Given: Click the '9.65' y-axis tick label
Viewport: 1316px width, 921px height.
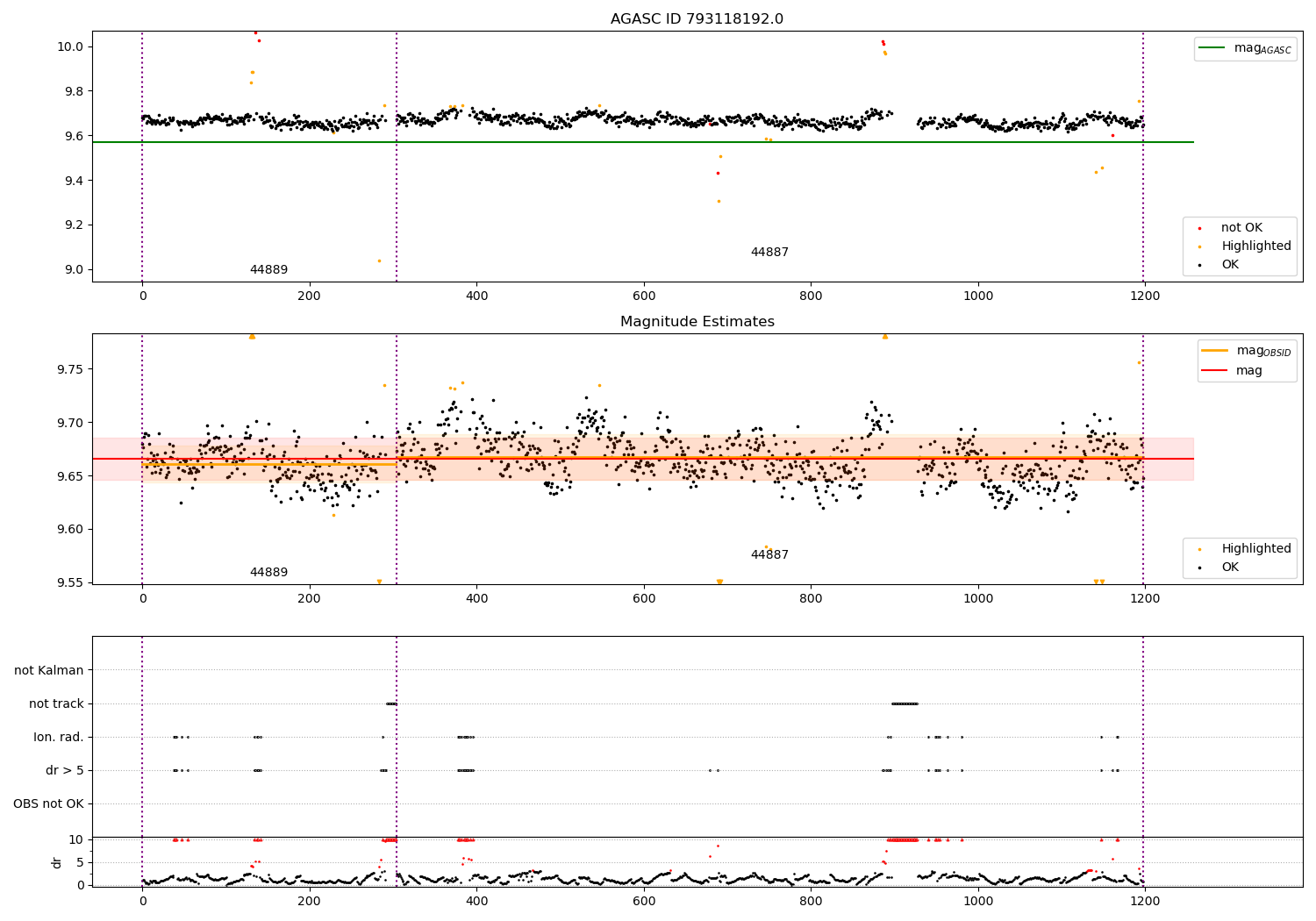Looking at the screenshot, I should click(71, 476).
